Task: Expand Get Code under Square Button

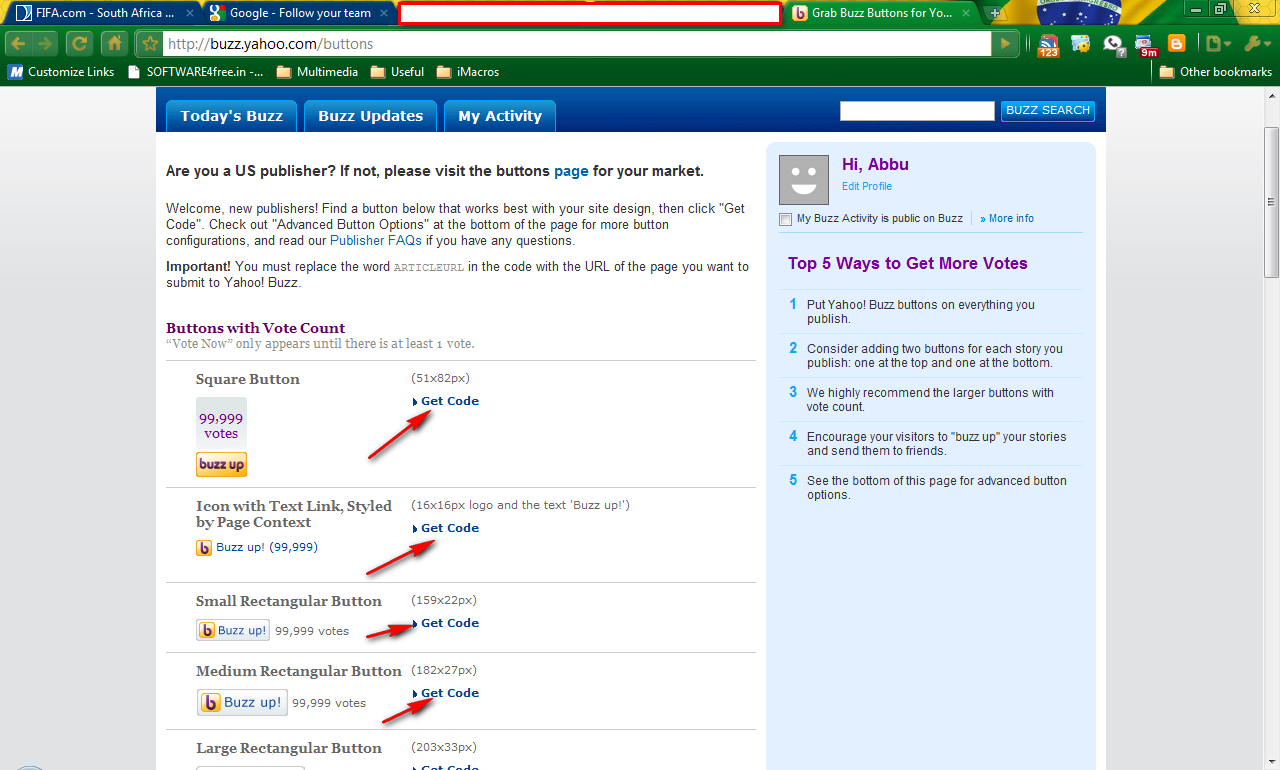Action: 449,400
